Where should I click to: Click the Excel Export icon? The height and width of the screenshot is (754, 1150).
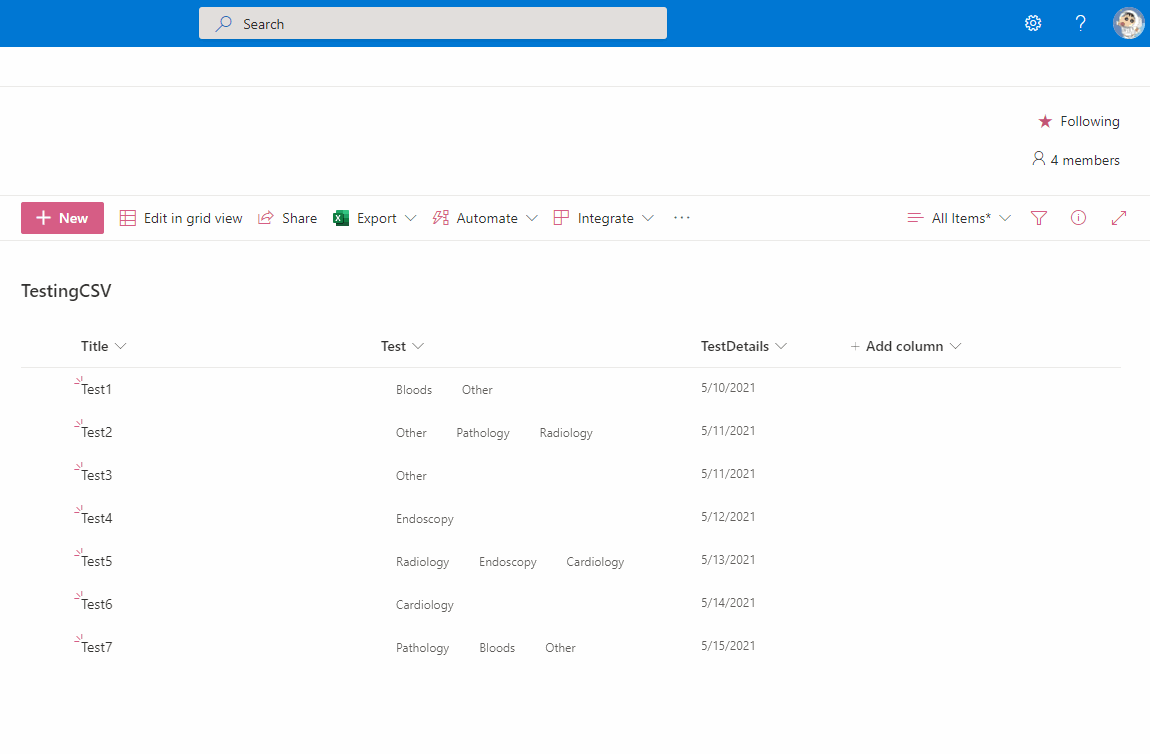tap(341, 218)
